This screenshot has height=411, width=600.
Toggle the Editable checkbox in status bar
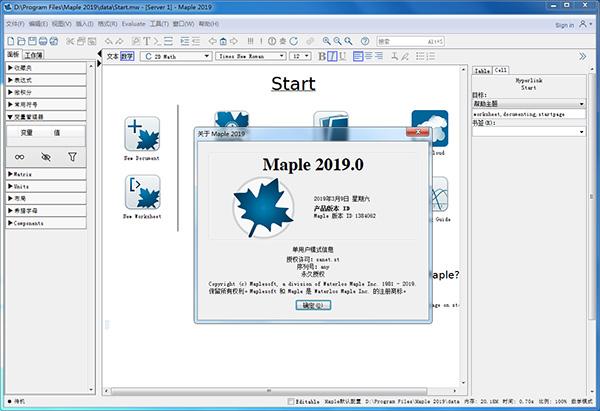tap(291, 401)
